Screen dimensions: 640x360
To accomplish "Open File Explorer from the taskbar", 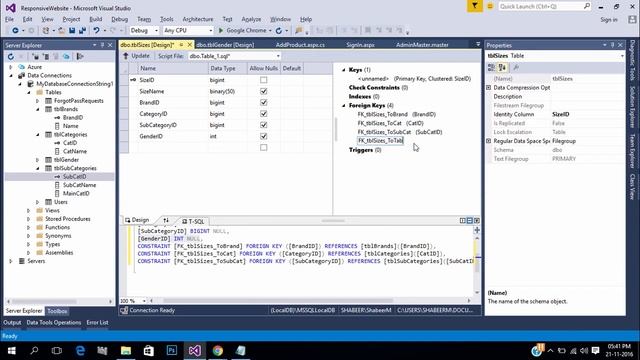I will 126,351.
